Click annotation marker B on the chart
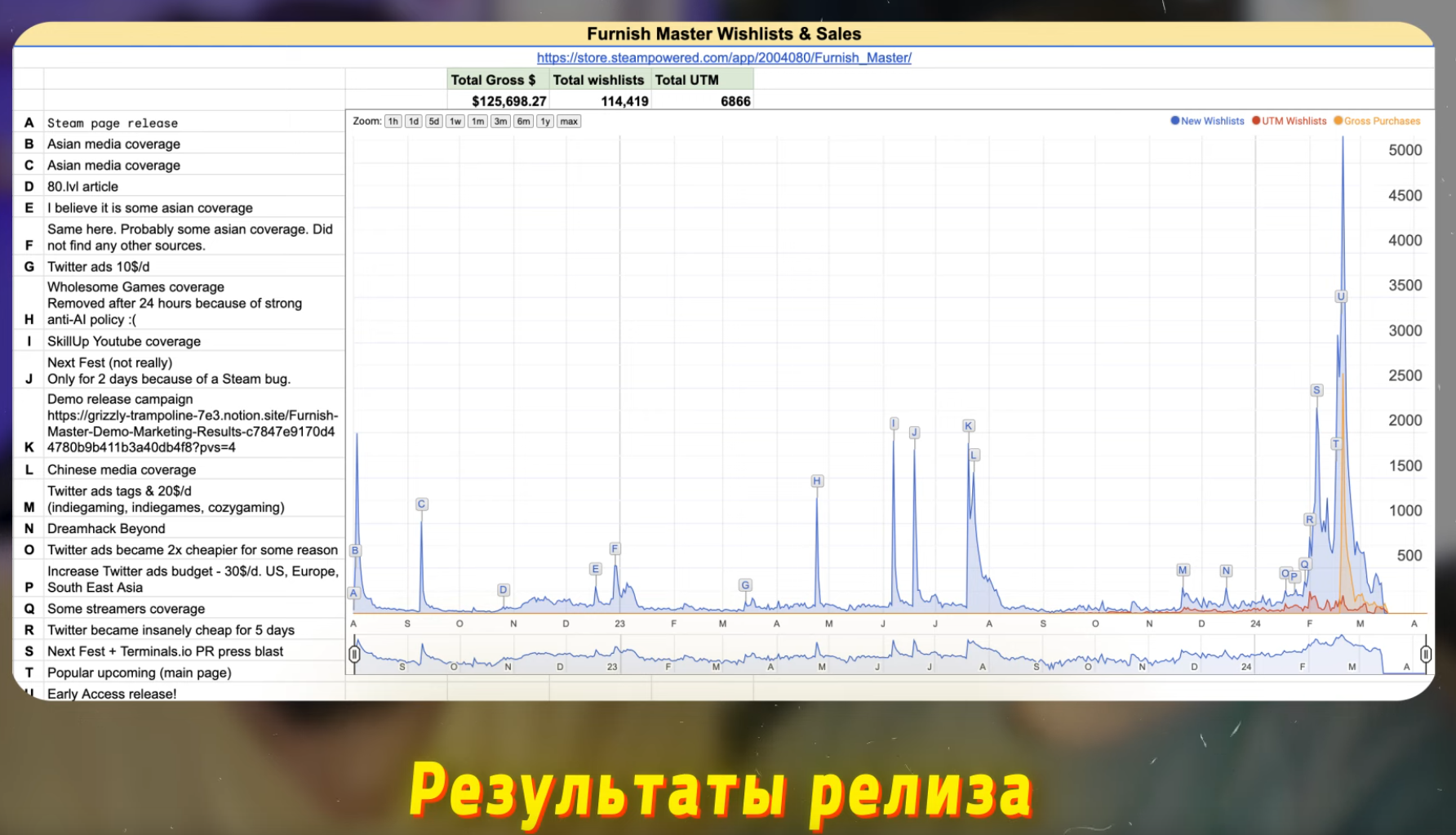Viewport: 1456px width, 835px height. tap(355, 551)
